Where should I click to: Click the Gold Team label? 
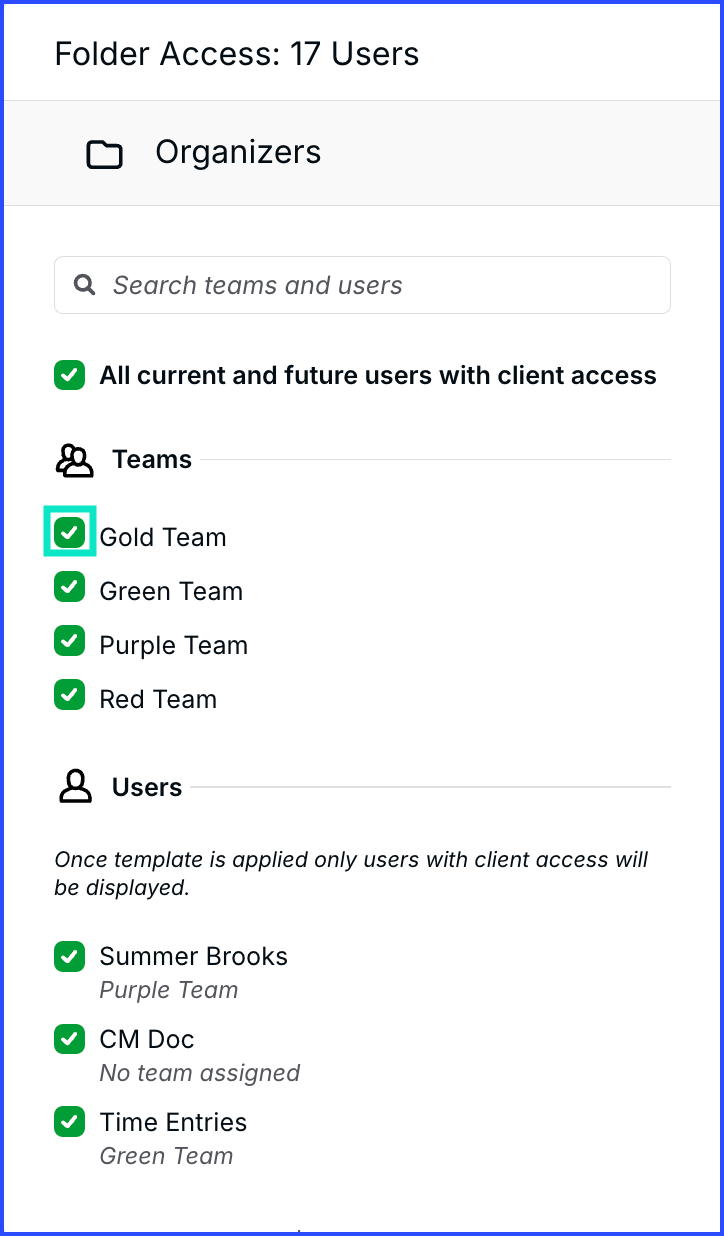click(163, 537)
